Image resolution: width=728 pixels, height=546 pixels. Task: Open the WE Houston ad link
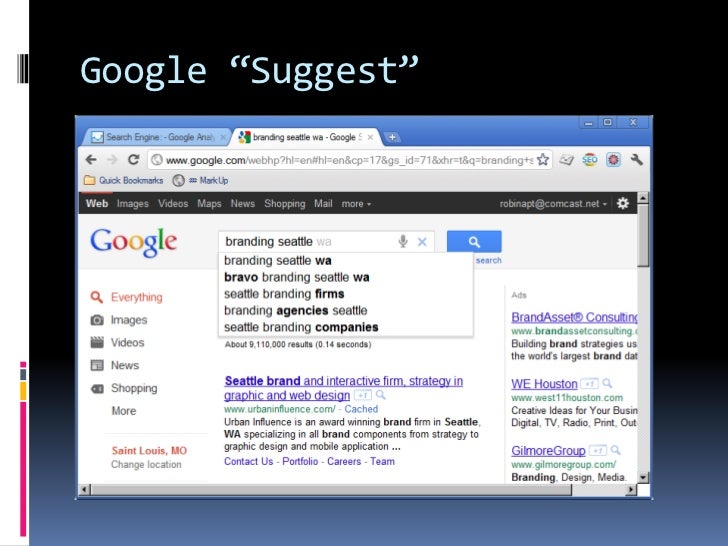click(x=544, y=384)
